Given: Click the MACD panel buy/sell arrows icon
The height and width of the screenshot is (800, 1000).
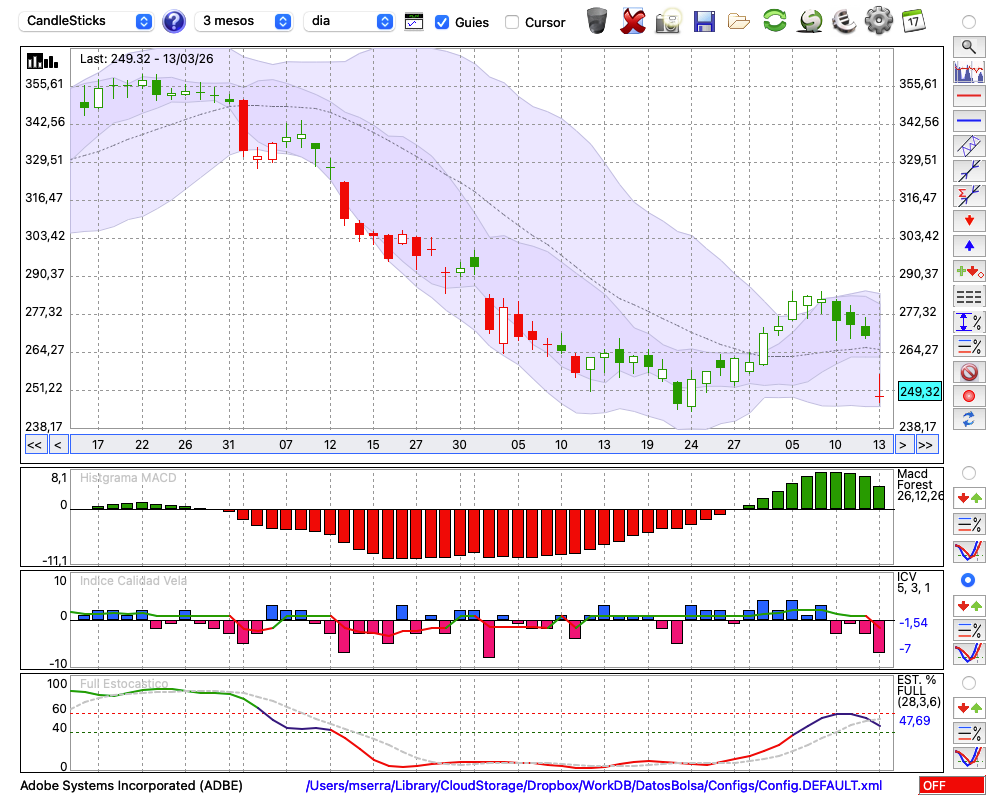Looking at the screenshot, I should 969,498.
